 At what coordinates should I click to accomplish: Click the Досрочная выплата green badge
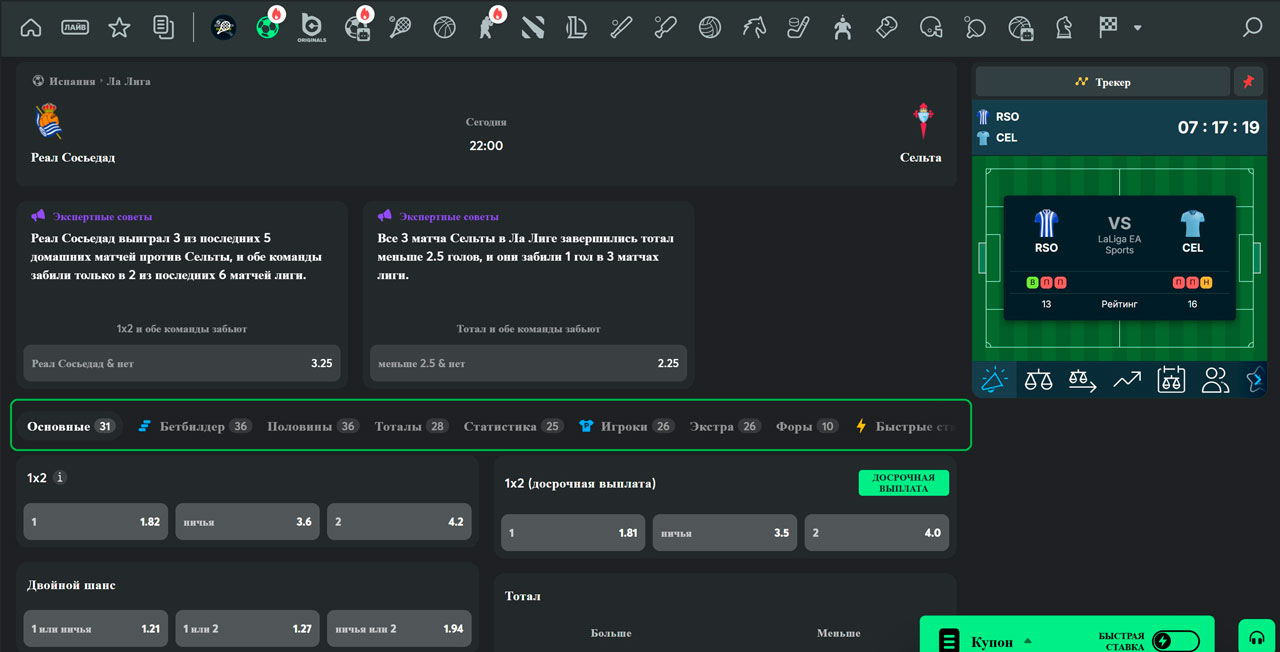[904, 483]
